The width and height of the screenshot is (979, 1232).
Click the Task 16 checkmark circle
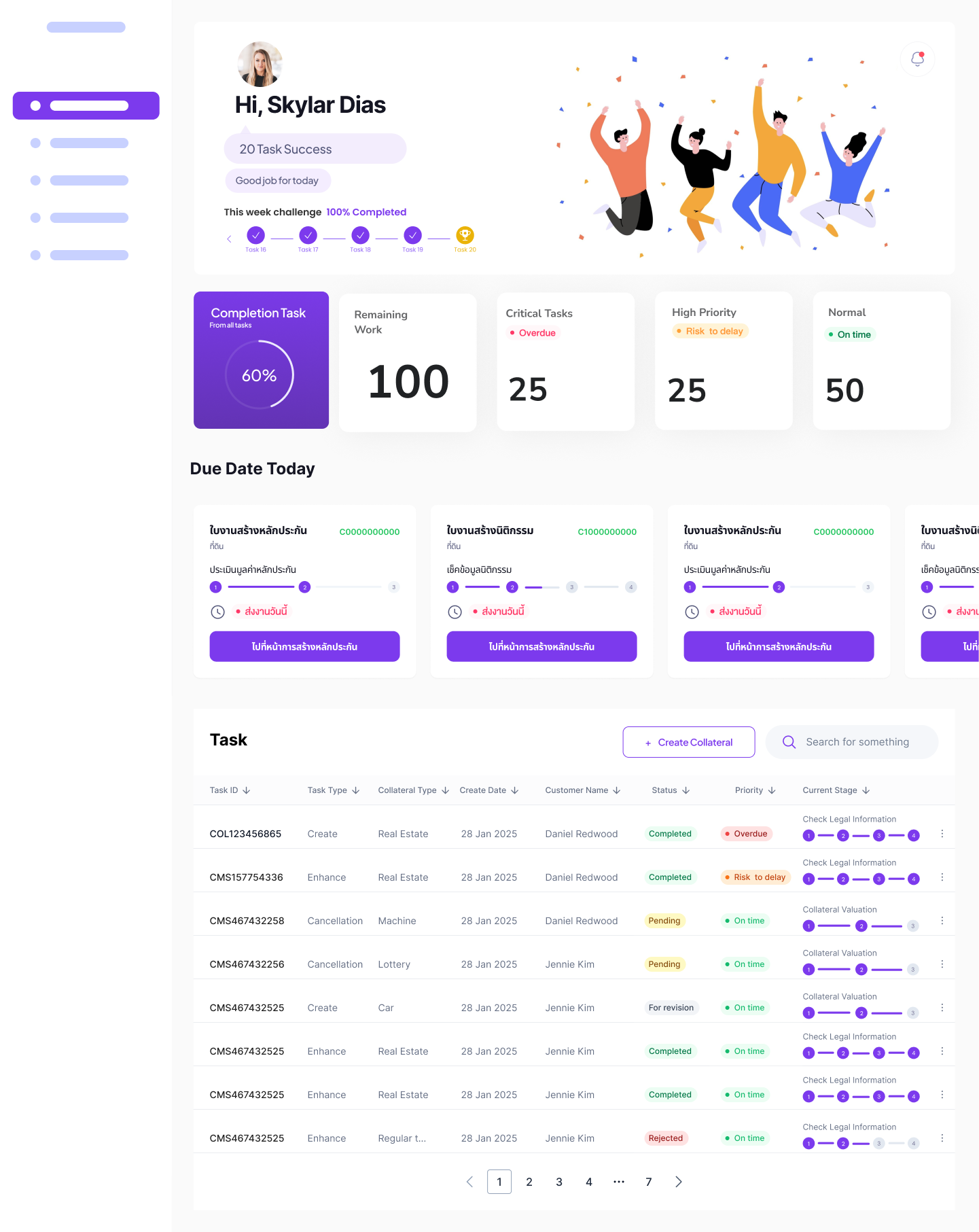(256, 235)
